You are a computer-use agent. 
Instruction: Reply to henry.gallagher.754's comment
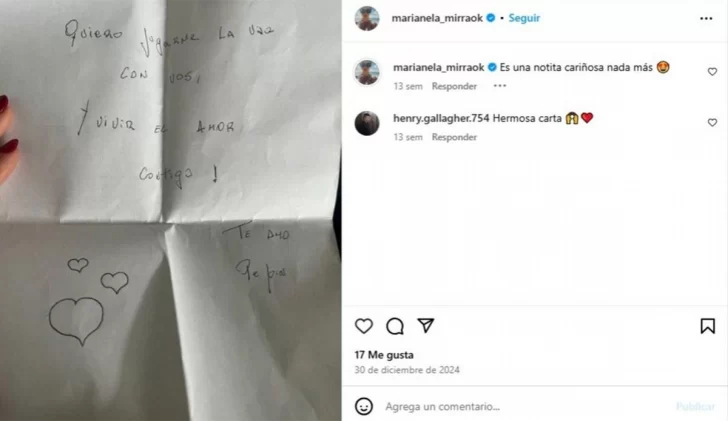(x=454, y=137)
